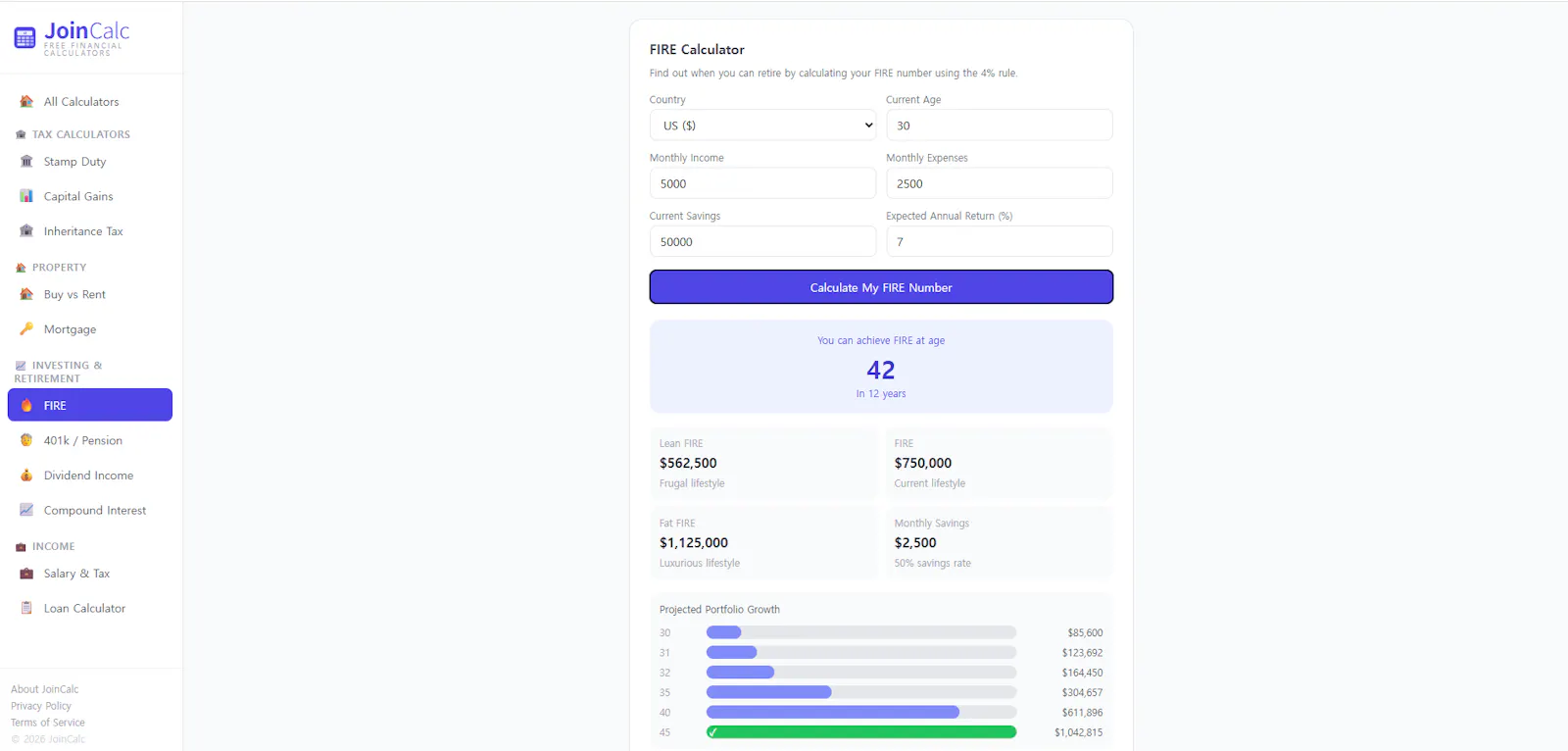
Task: Open About JoinCalc link
Action: coord(45,689)
